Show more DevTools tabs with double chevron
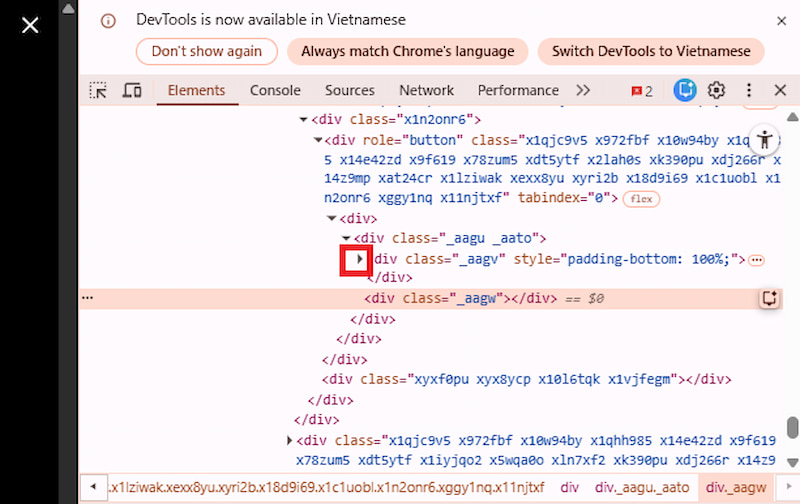This screenshot has height=504, width=800. [x=583, y=90]
